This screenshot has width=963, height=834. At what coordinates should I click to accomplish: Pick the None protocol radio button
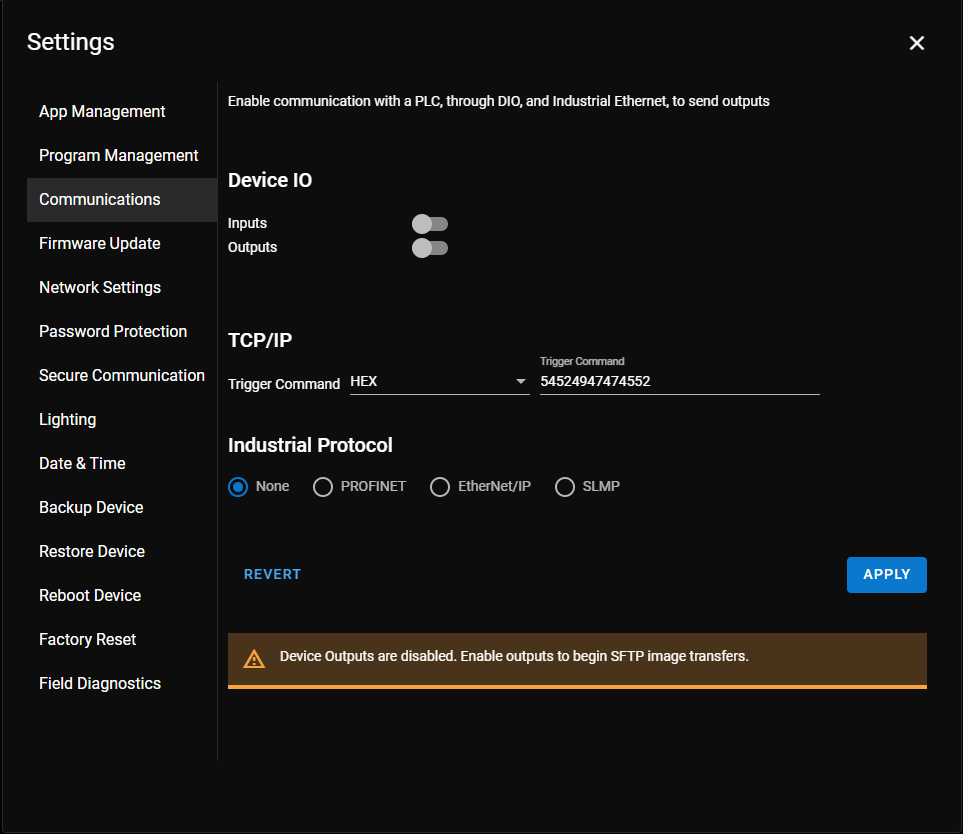[238, 487]
